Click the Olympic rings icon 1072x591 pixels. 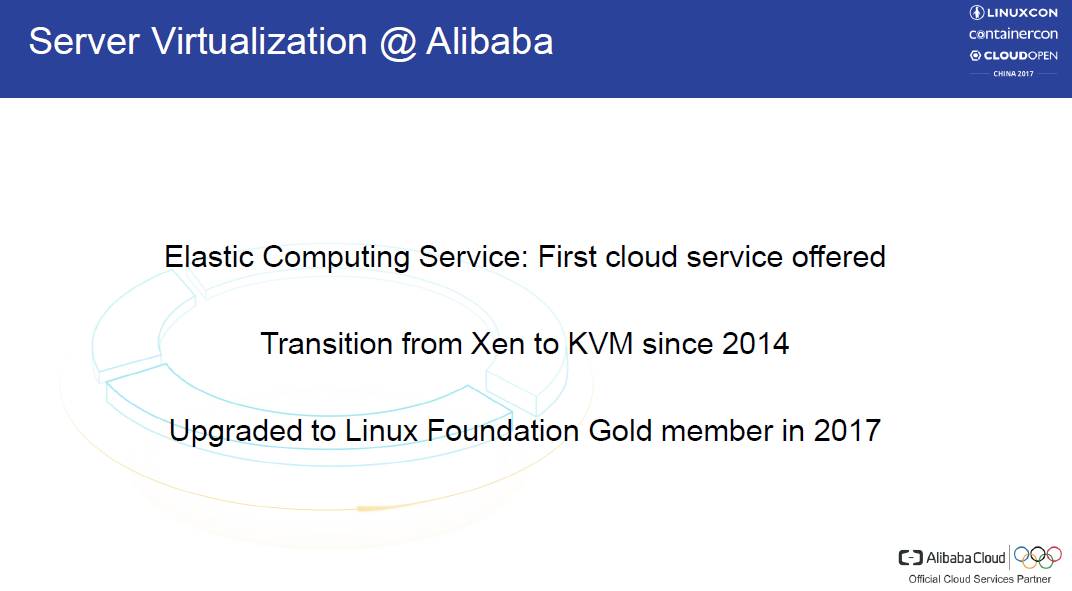tap(1038, 556)
